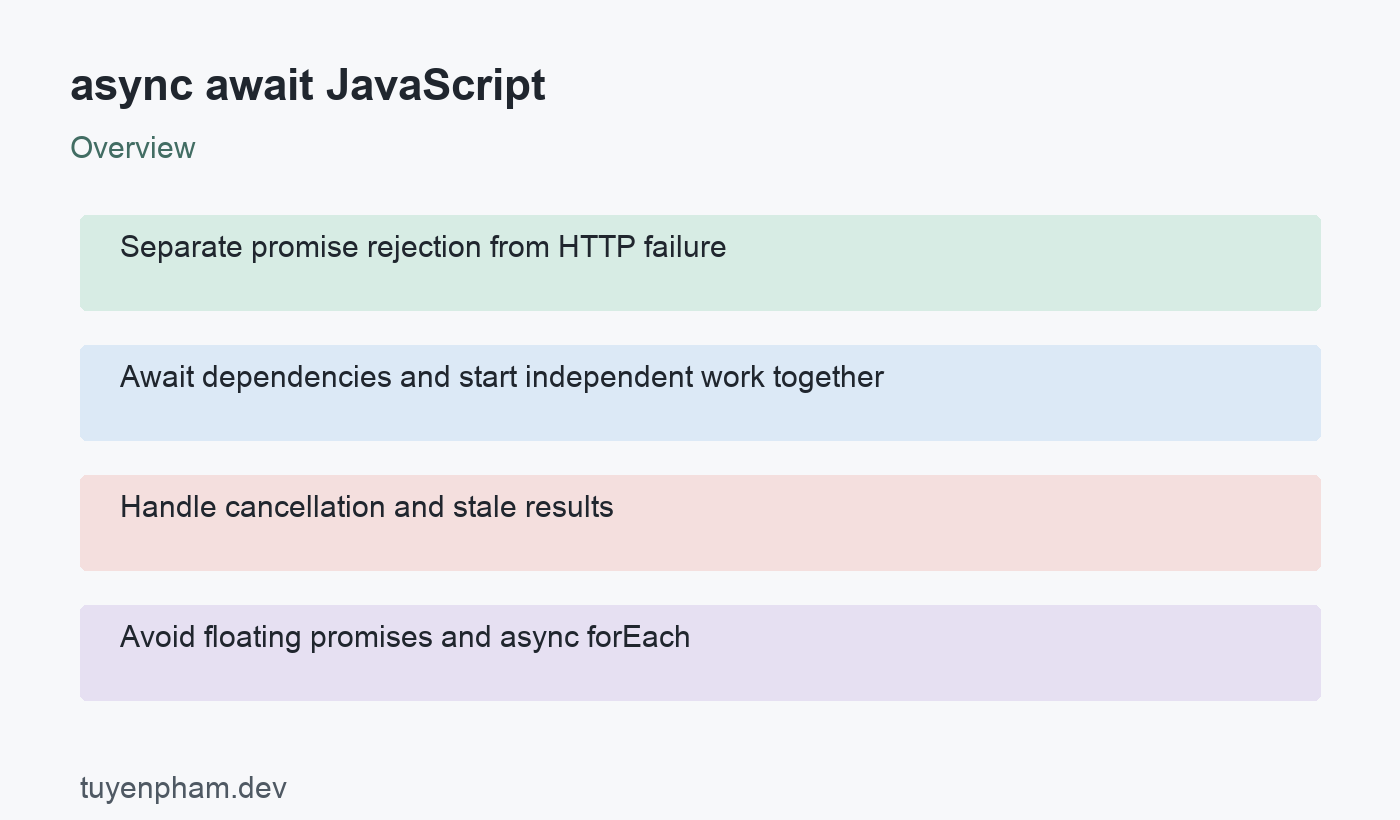
Task: Click 'Handle cancellation and stale results'
Action: [x=700, y=523]
